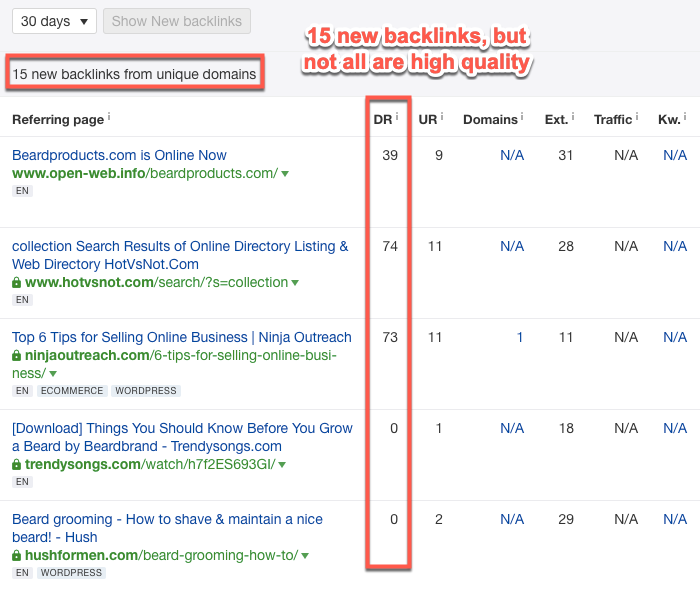Click info icon next to Kw. header
Image resolution: width=700 pixels, height=595 pixels.
pyautogui.click(x=685, y=116)
